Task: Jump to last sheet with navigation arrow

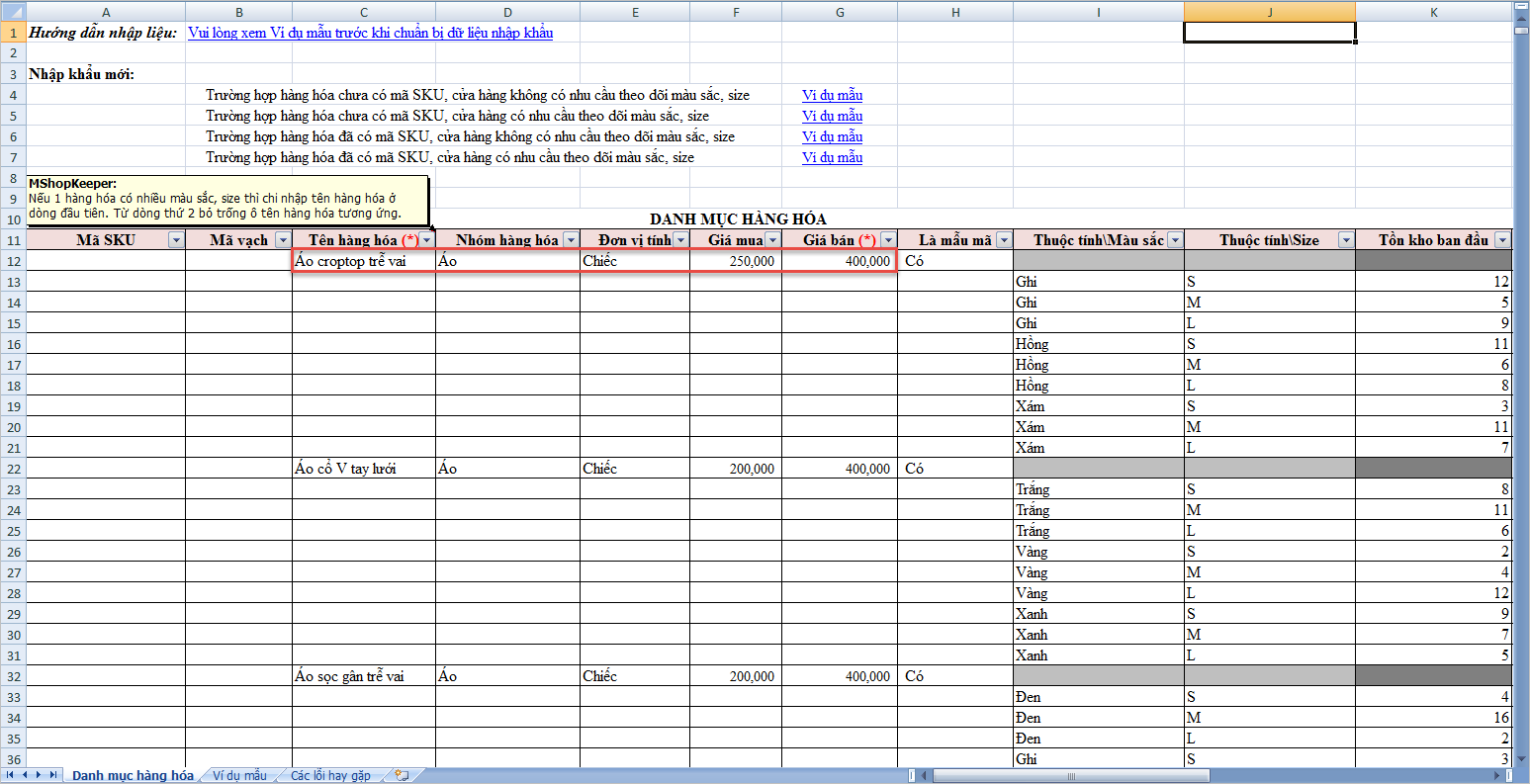Action: point(53,775)
